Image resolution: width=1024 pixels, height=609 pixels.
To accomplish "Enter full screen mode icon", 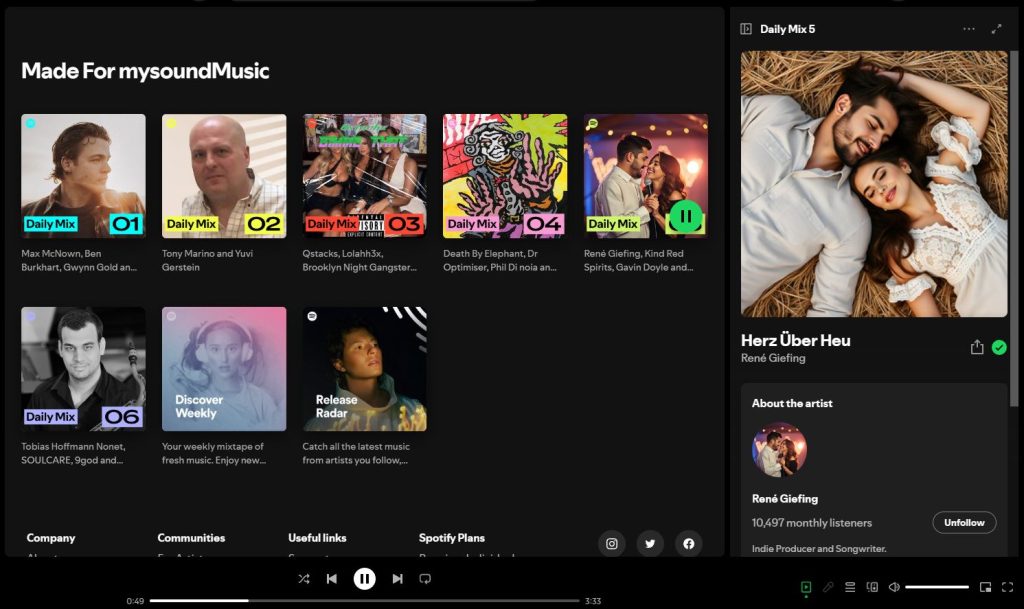I will [x=1008, y=587].
